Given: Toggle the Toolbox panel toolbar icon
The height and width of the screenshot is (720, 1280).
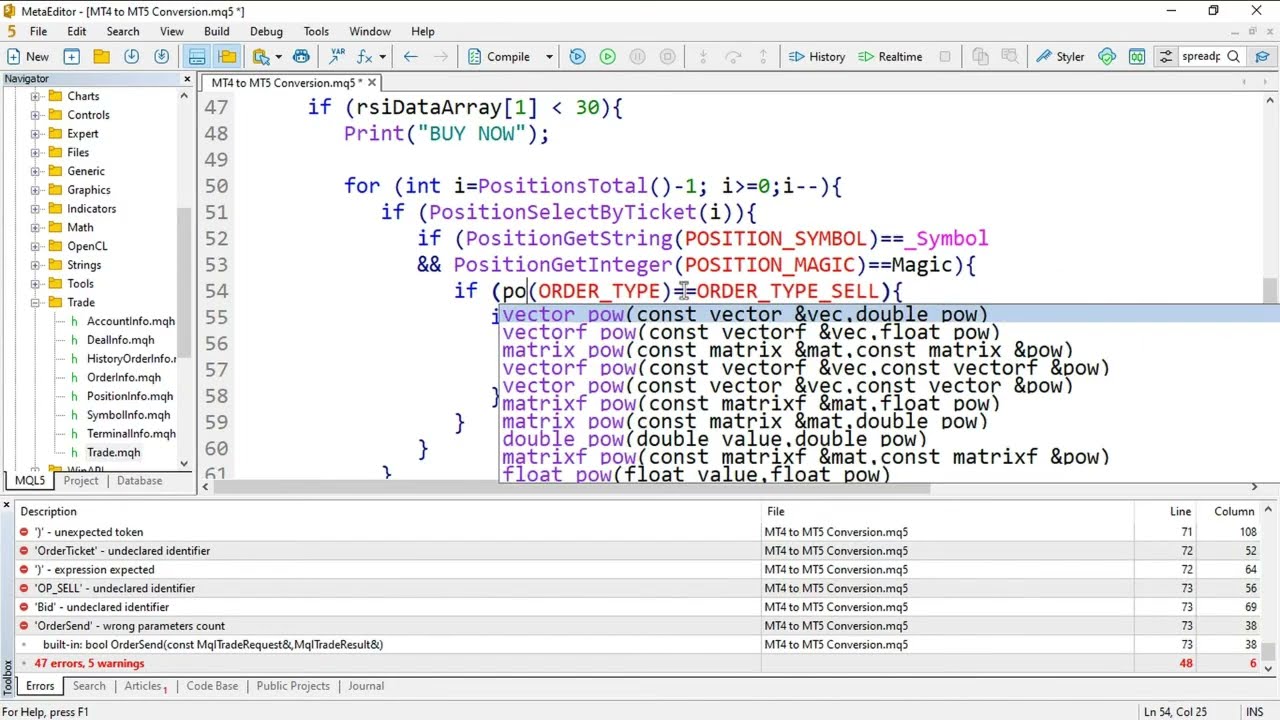Looking at the screenshot, I should point(197,57).
